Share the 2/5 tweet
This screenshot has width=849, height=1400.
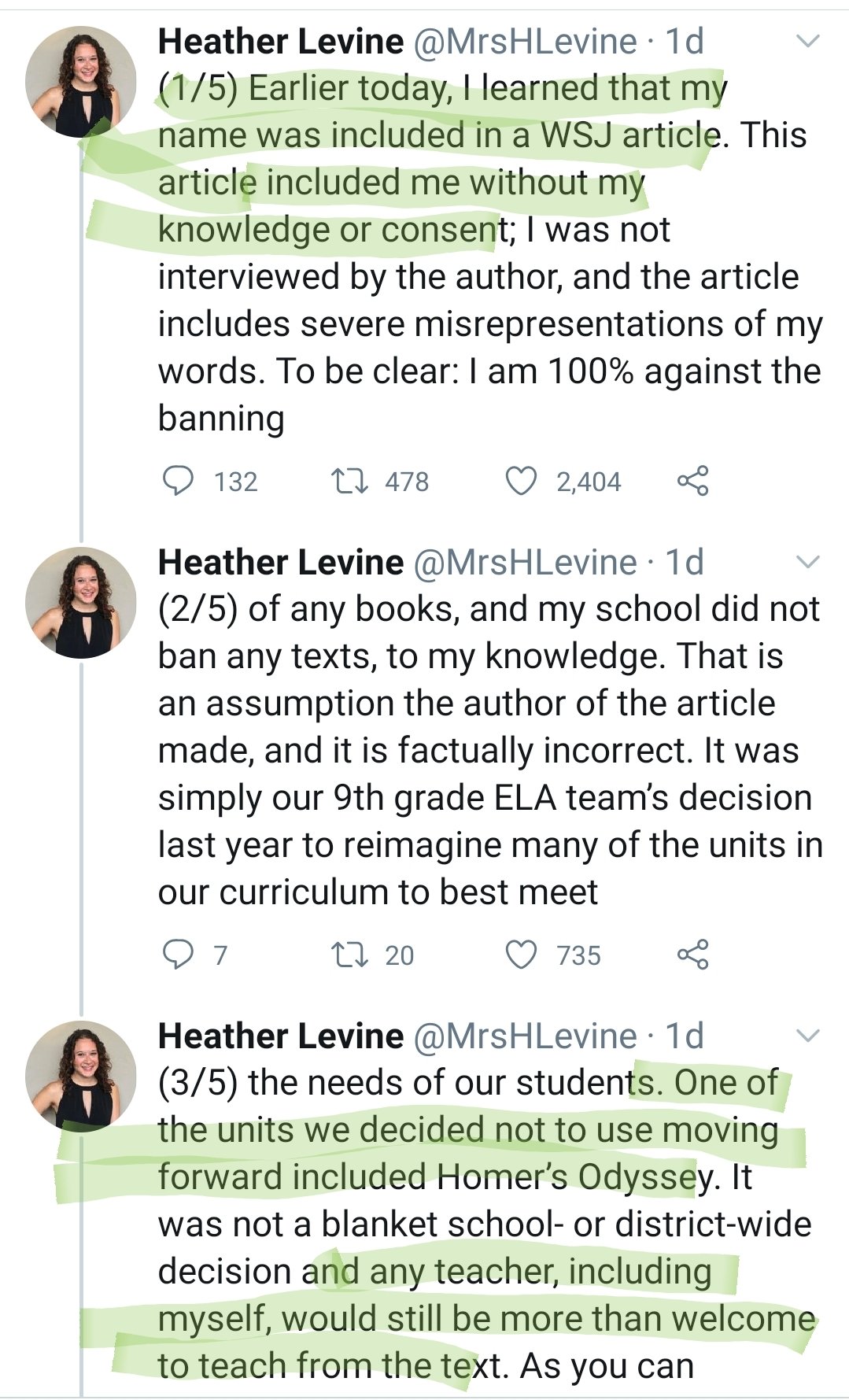click(x=692, y=955)
